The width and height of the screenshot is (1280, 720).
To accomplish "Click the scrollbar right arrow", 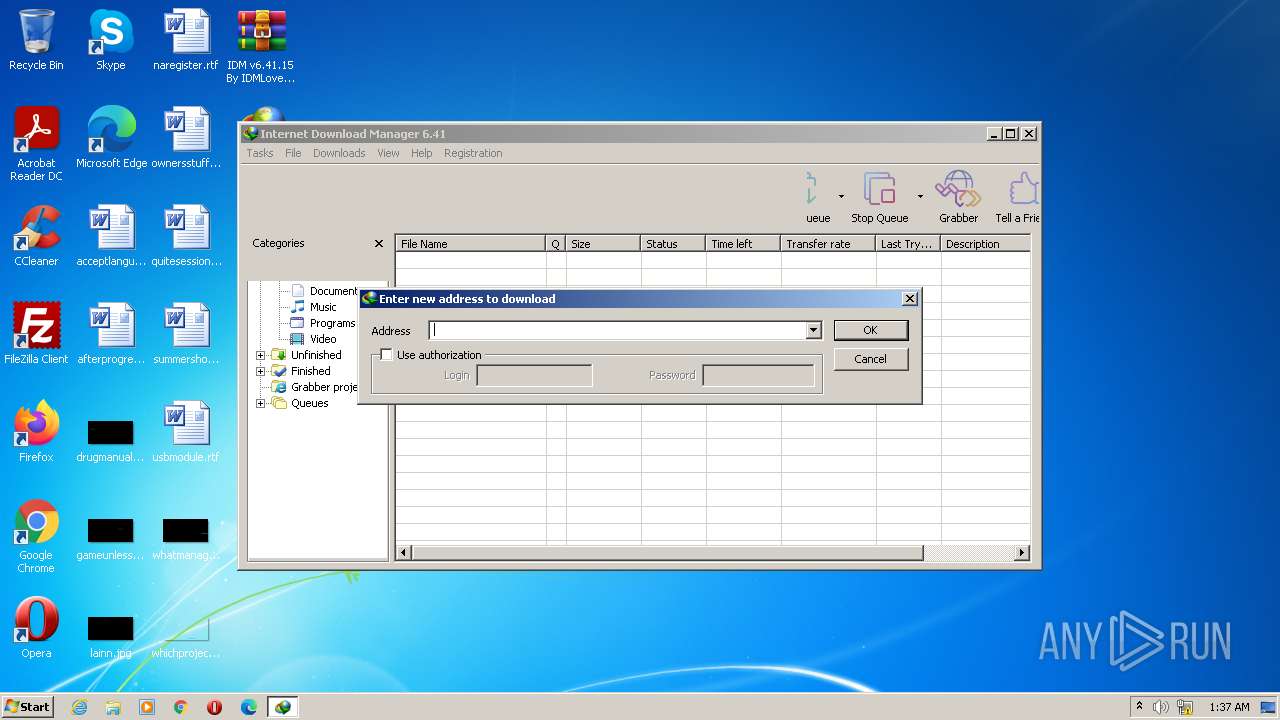I will click(x=1022, y=553).
